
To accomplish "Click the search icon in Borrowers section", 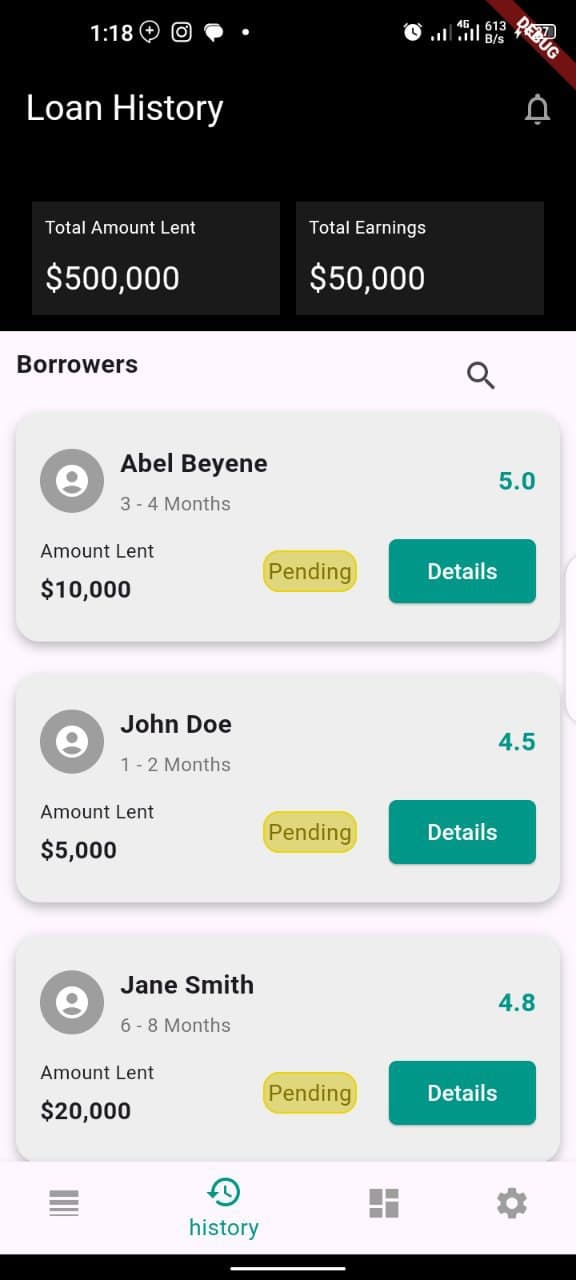I will point(480,375).
